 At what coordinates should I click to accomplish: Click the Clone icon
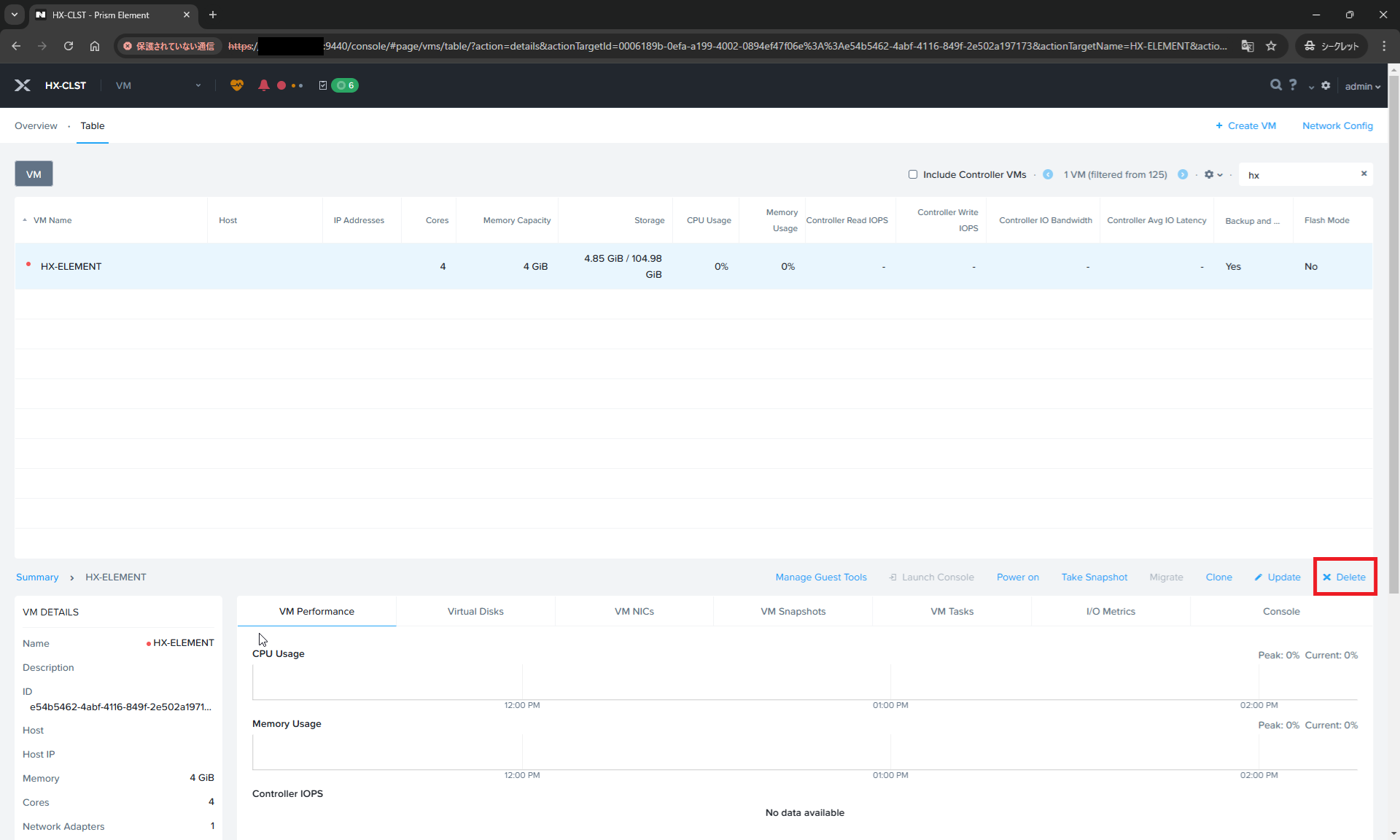pyautogui.click(x=1218, y=577)
